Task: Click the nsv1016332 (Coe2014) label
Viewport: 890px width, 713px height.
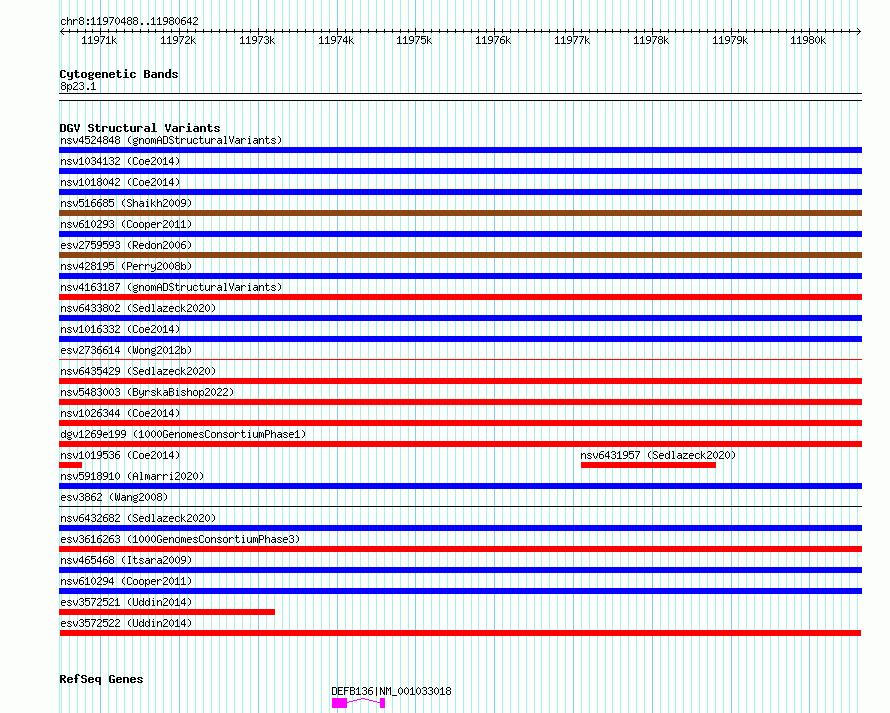Action: 120,329
